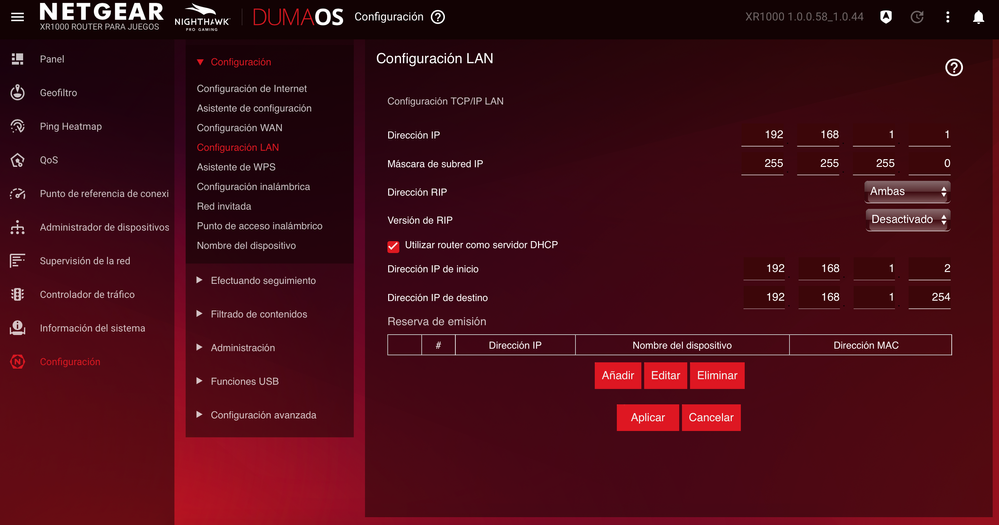Go to Panel in the sidebar
Viewport: 999px width, 525px height.
pos(52,59)
